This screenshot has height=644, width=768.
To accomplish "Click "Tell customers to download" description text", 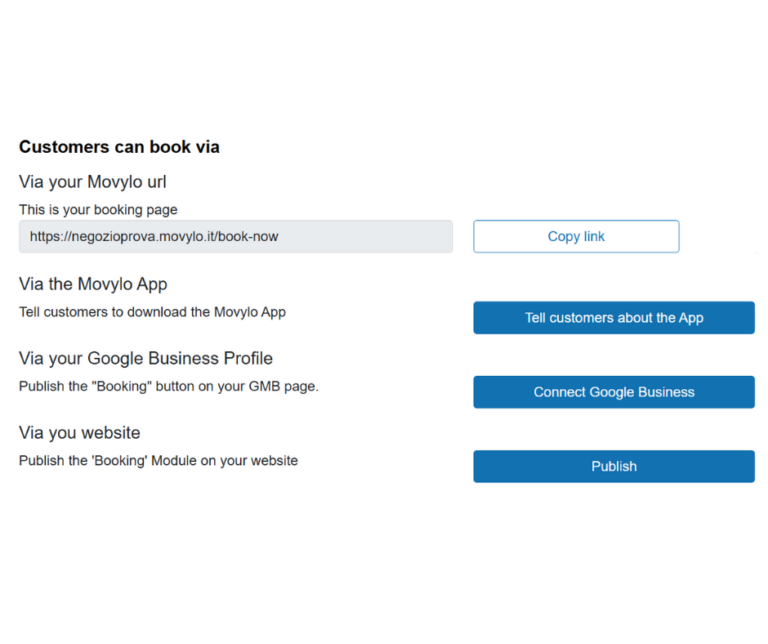I will point(152,312).
